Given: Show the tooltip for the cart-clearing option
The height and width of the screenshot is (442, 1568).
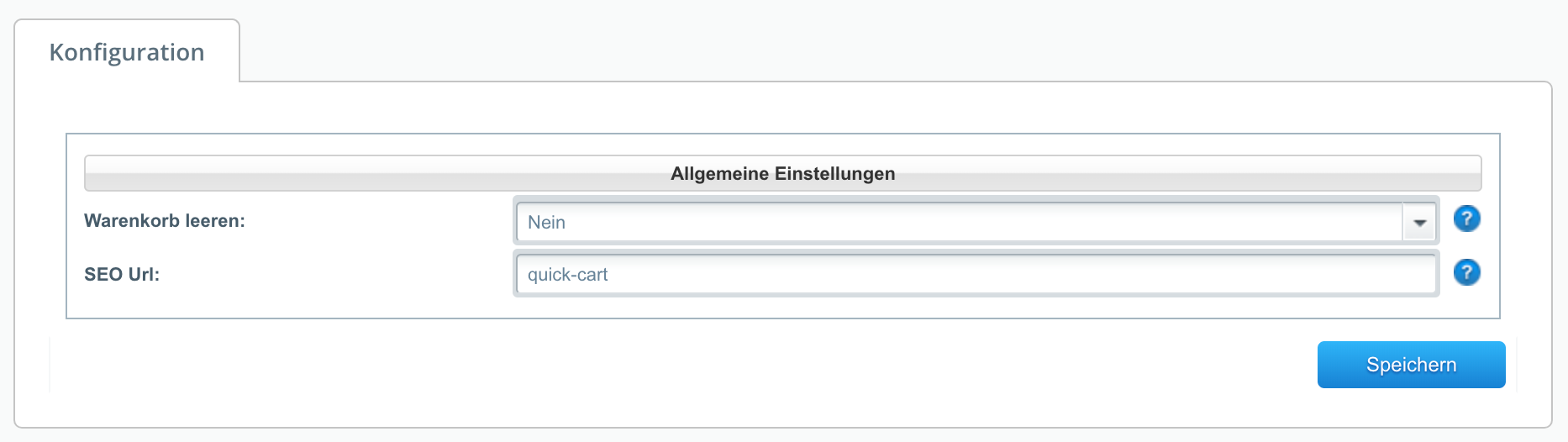Looking at the screenshot, I should click(x=1466, y=219).
